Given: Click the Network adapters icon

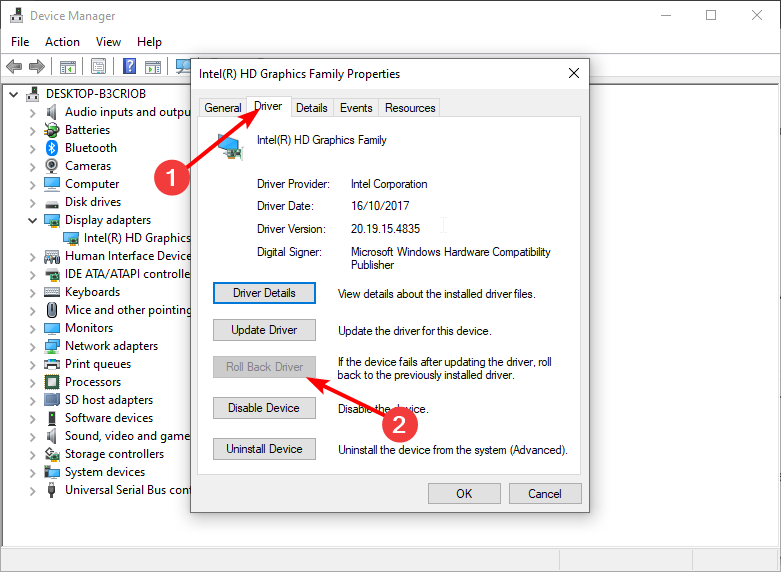Looking at the screenshot, I should point(52,346).
